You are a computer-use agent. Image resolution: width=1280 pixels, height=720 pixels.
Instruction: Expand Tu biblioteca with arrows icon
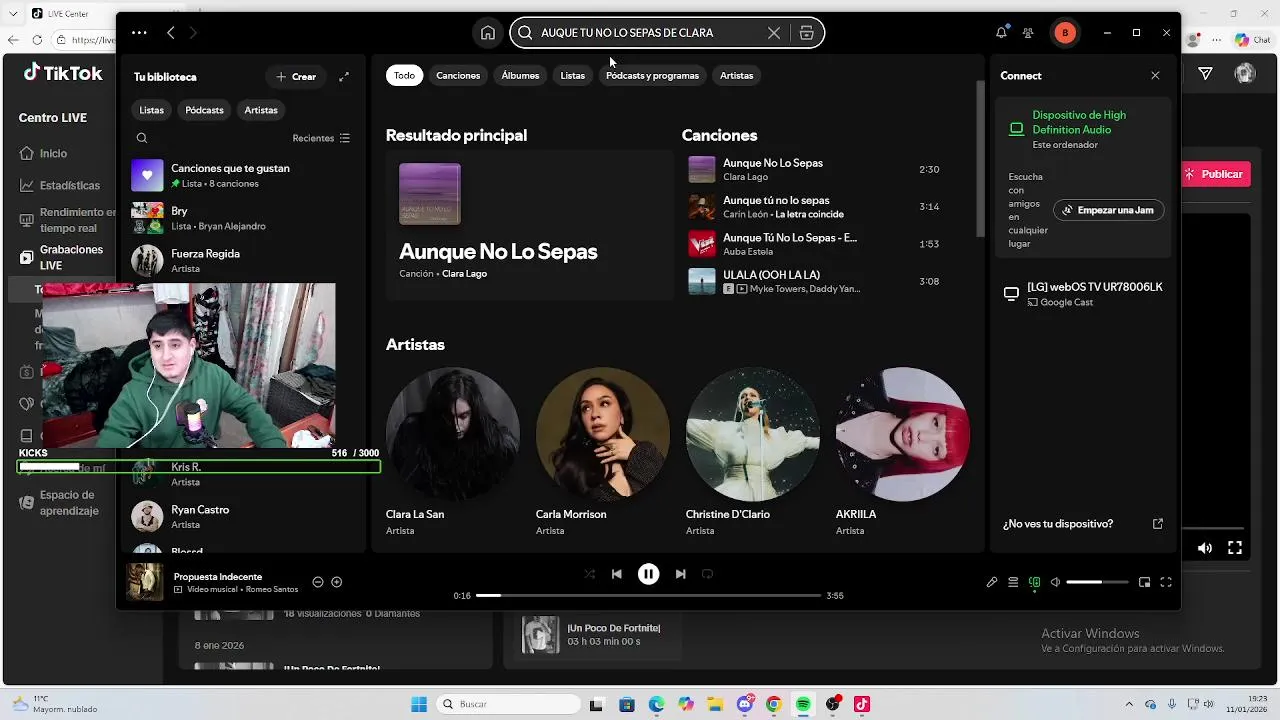point(344,77)
